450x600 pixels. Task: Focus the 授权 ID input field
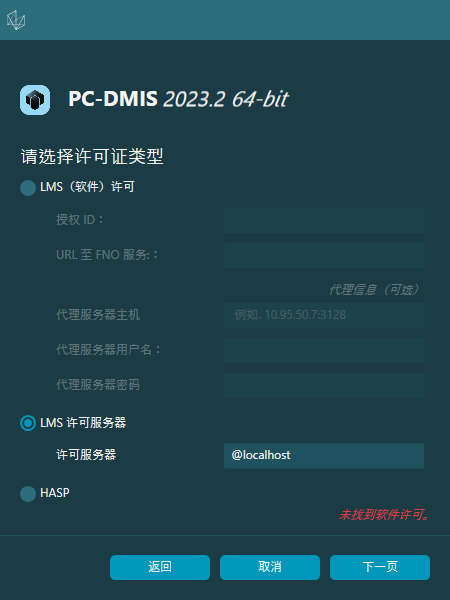click(x=324, y=220)
